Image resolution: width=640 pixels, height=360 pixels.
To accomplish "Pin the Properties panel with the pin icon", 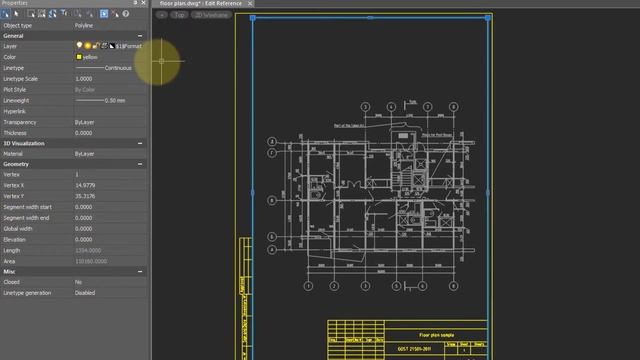I will coord(136,3).
